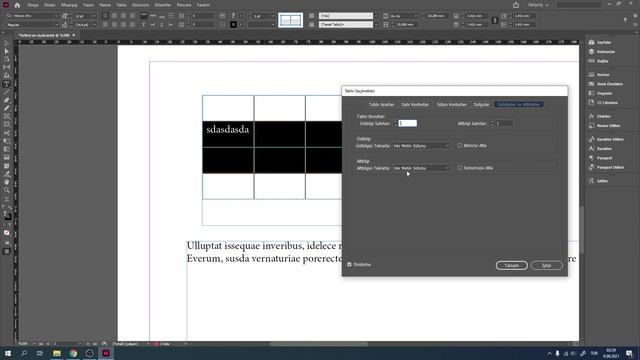The height and width of the screenshot is (360, 640).
Task: Click the fill and stroke swatch in toolbox
Action: pos(7,215)
